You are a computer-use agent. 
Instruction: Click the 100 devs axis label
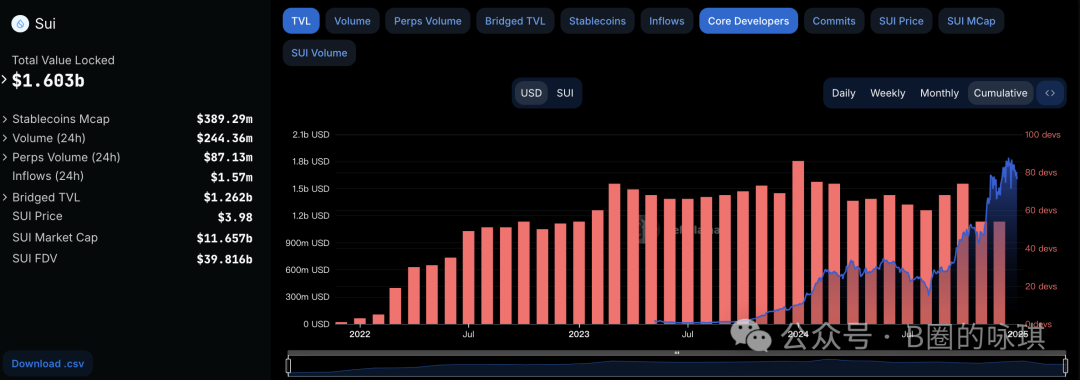tap(1043, 135)
